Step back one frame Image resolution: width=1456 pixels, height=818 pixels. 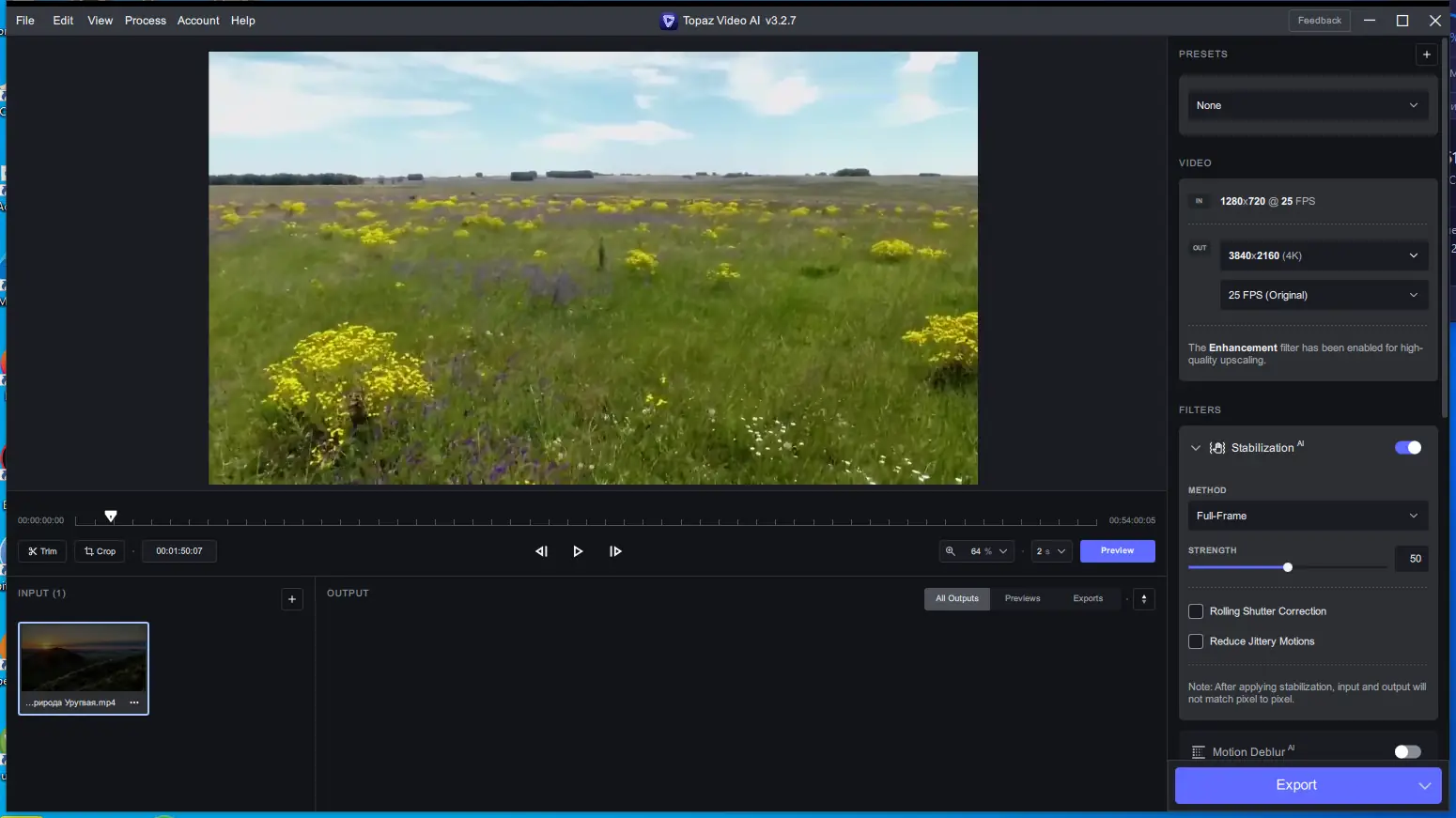point(541,551)
